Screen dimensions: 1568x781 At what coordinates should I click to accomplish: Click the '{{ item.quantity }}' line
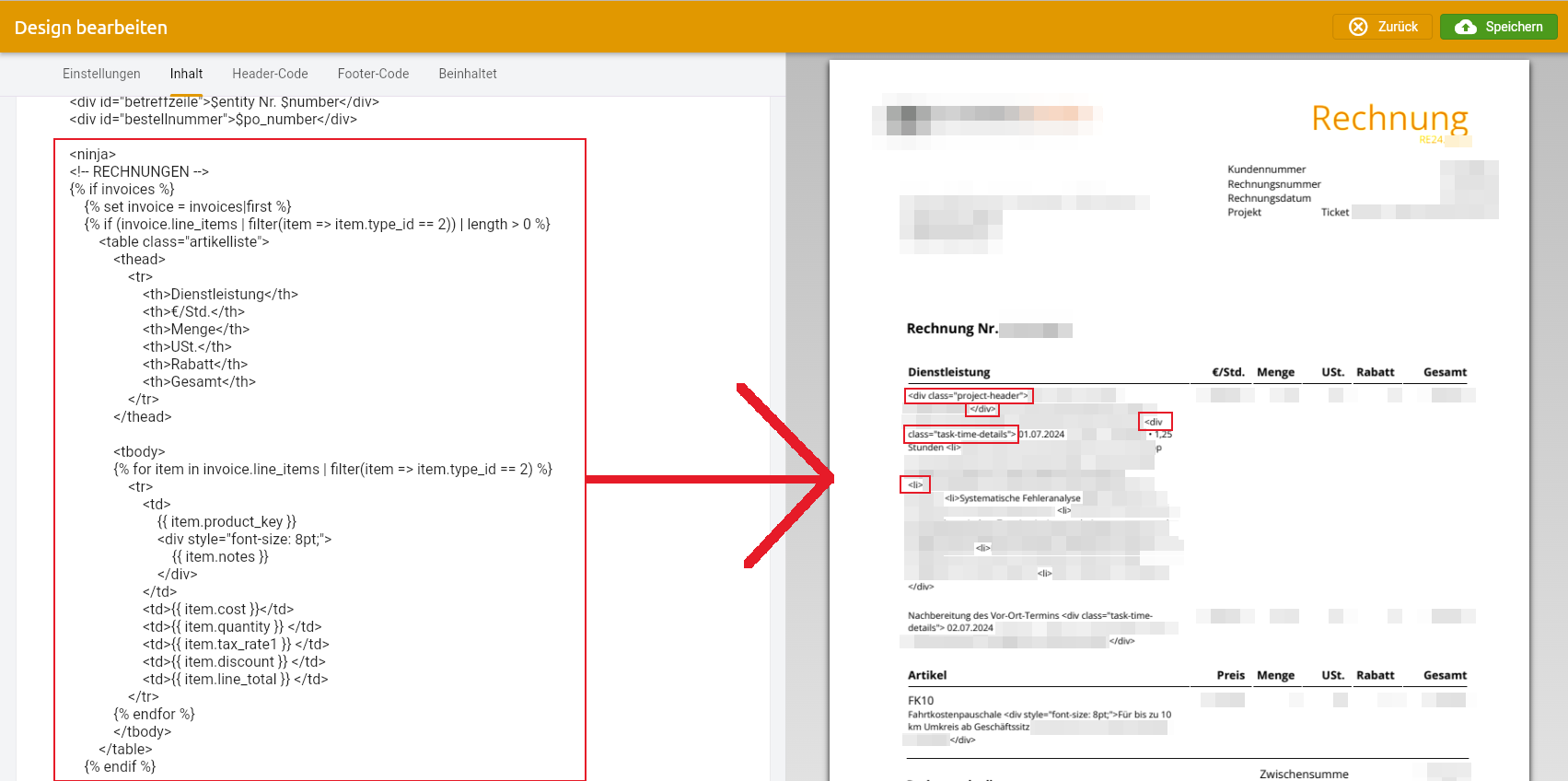tap(232, 627)
